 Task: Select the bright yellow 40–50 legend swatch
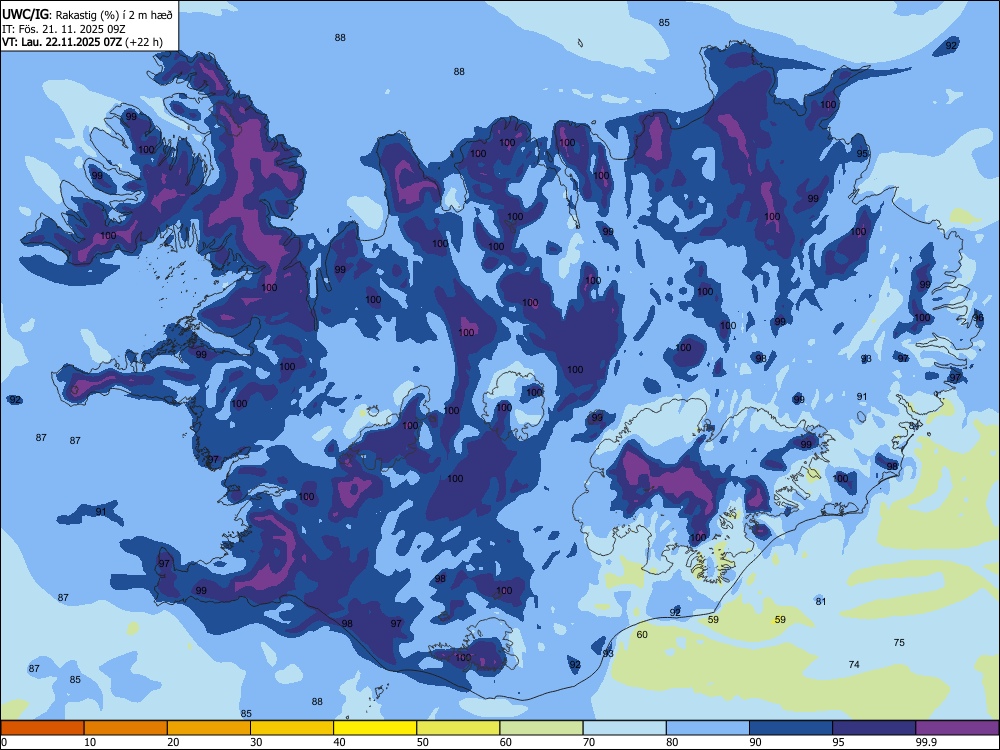click(375, 728)
